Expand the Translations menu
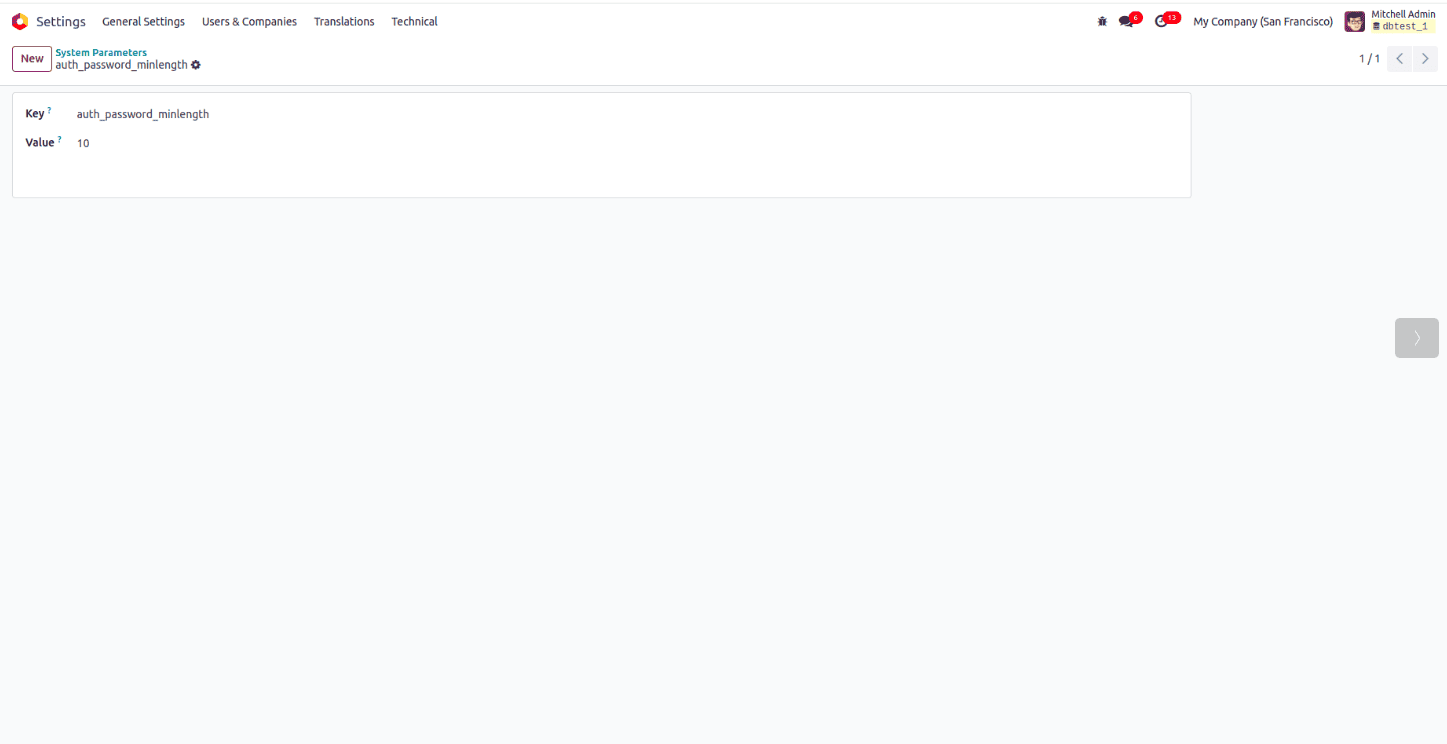 click(344, 21)
